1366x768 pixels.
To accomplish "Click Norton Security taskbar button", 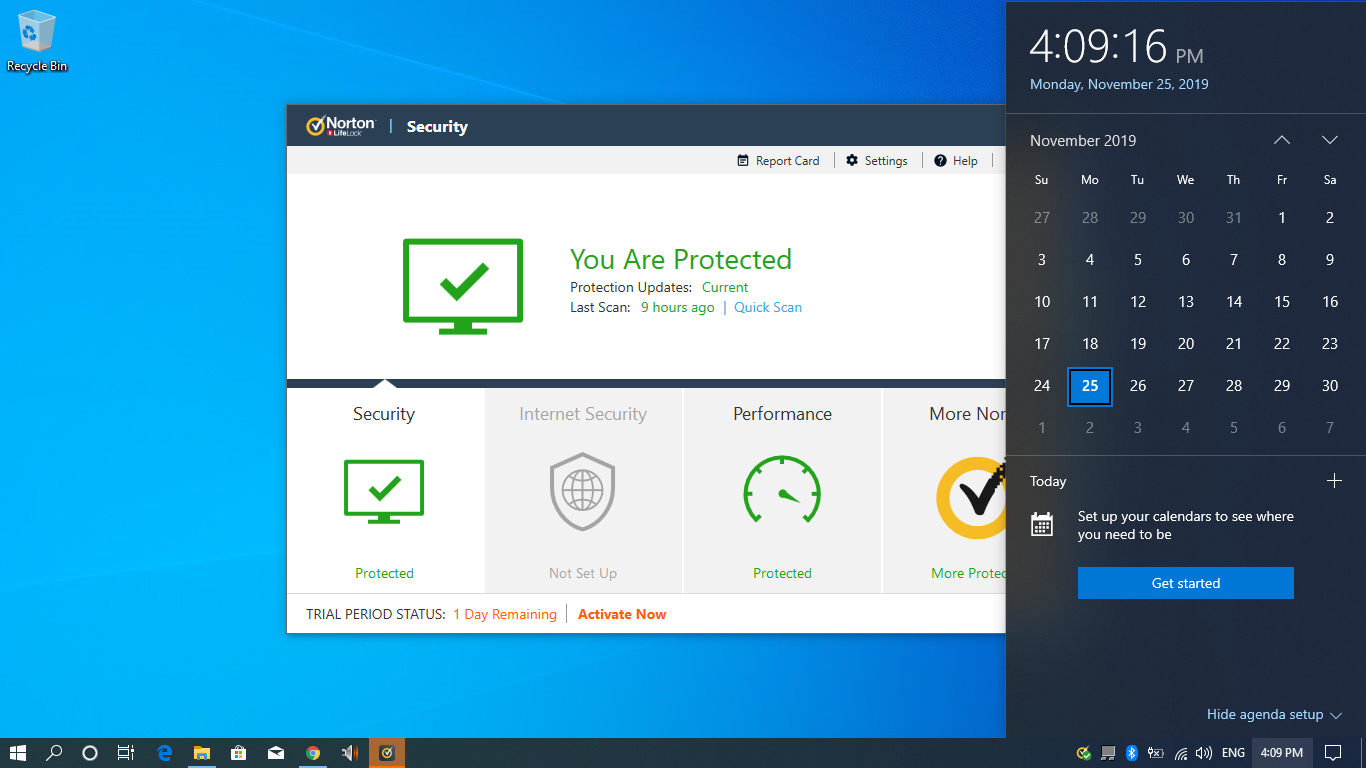I will click(387, 753).
